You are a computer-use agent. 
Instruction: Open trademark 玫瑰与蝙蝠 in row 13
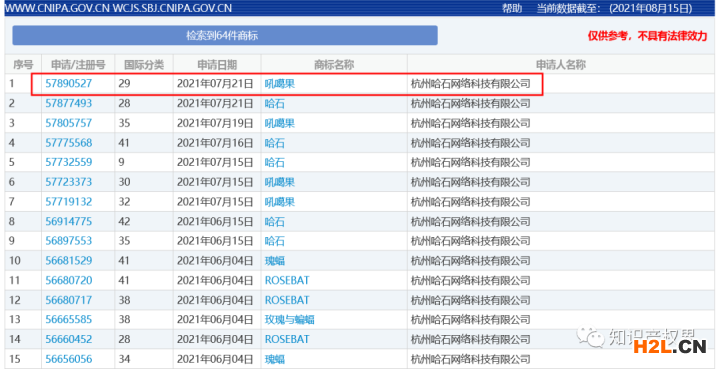click(x=290, y=319)
